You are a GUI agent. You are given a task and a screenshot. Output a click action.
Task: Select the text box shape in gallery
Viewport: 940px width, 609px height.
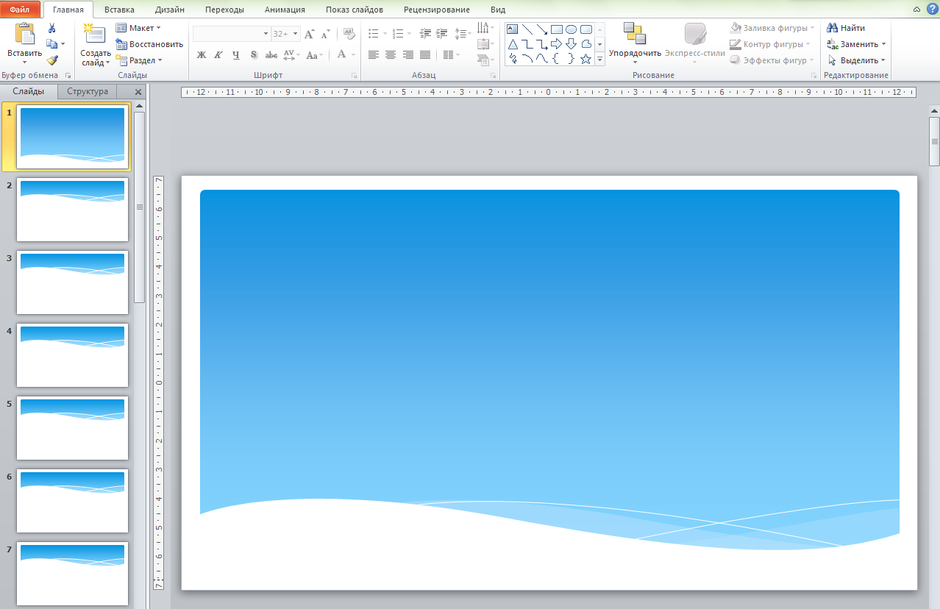[513, 29]
